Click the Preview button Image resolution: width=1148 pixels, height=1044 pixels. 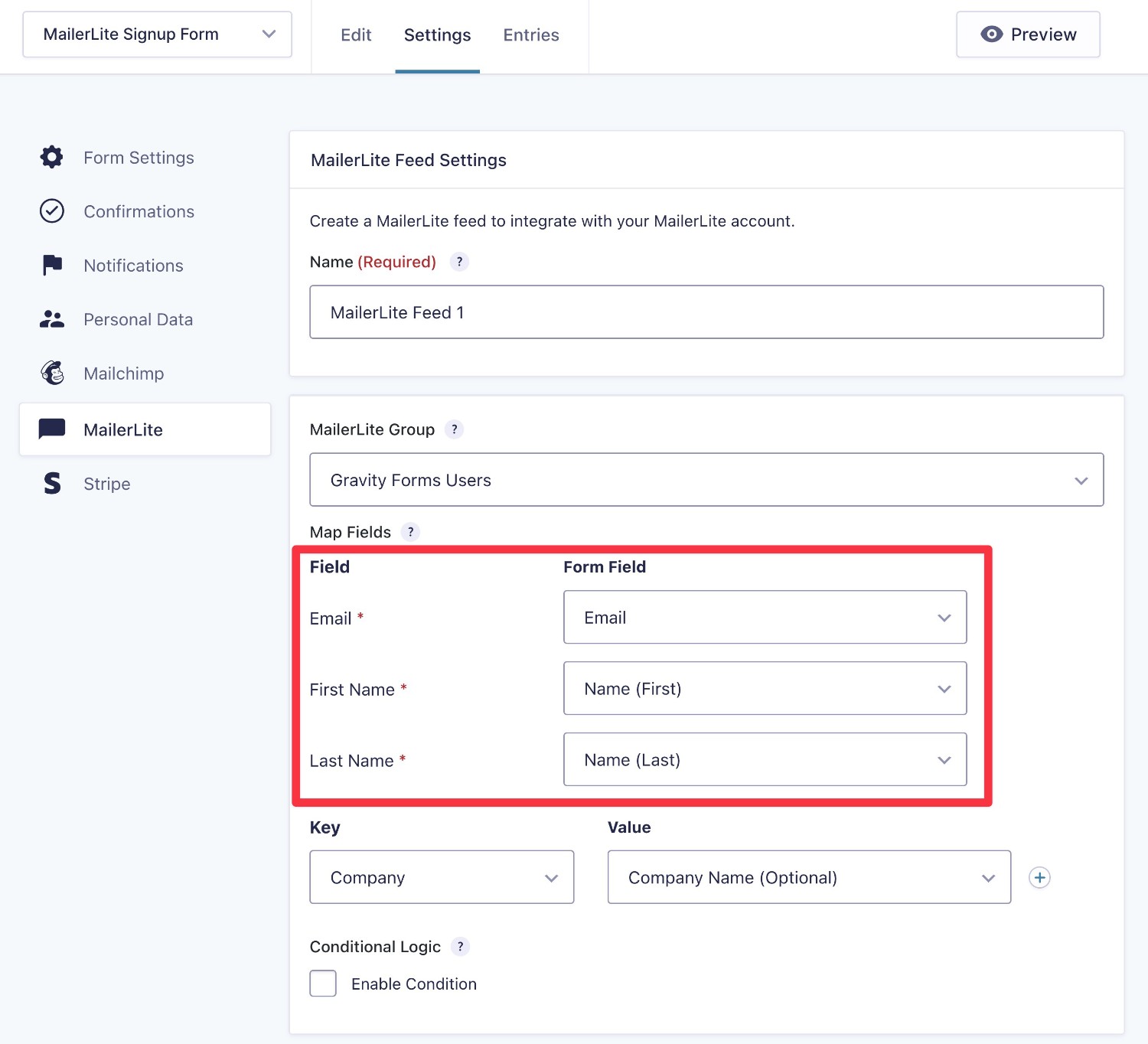tap(1028, 34)
